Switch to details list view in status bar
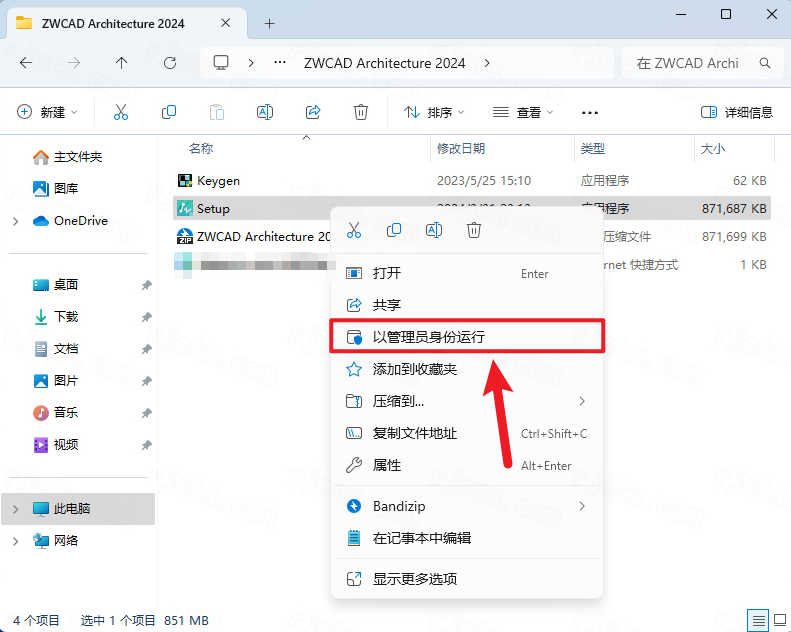The image size is (791, 632). (x=758, y=620)
